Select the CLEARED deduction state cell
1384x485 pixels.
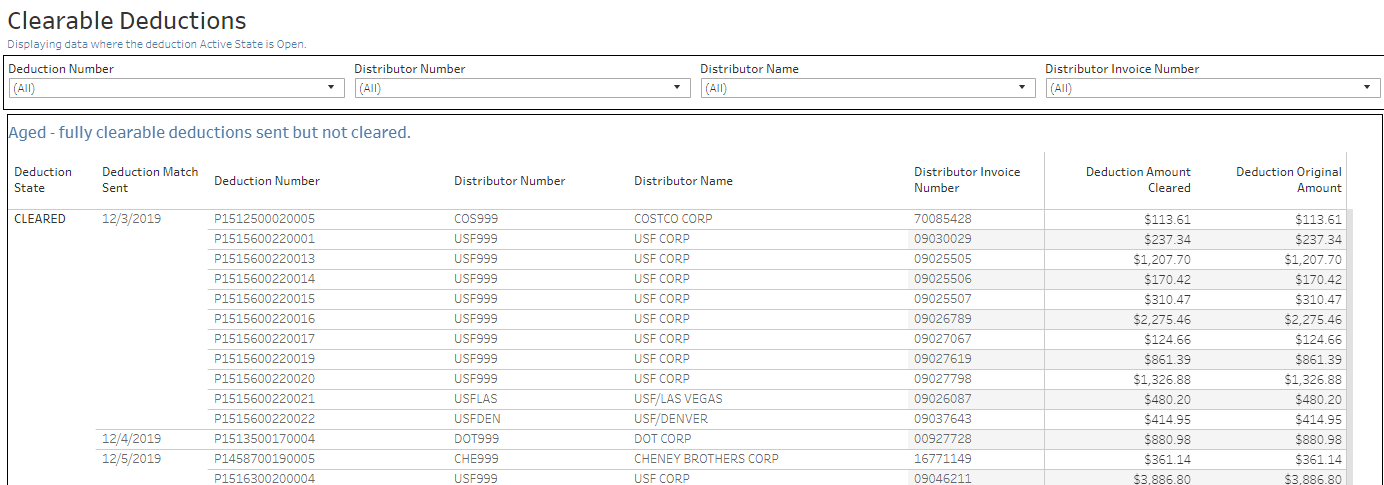pyautogui.click(x=40, y=219)
